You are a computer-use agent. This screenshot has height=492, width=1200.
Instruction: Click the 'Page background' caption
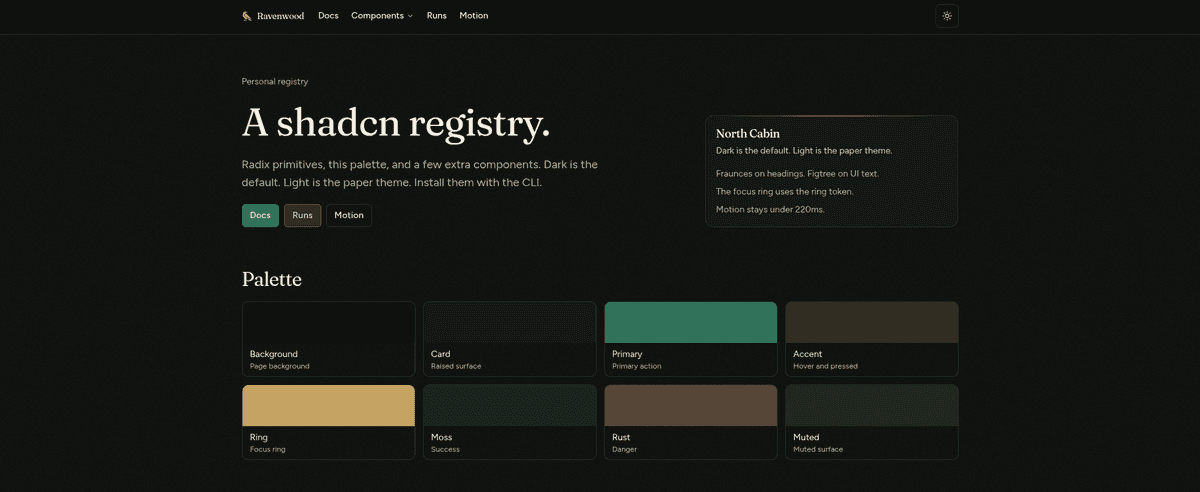click(x=280, y=366)
